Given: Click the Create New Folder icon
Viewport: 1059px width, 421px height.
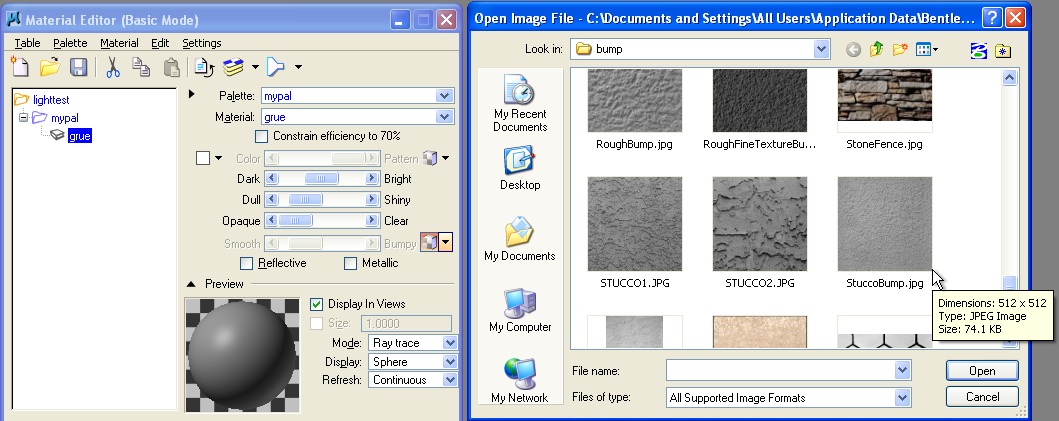Looking at the screenshot, I should coord(900,48).
